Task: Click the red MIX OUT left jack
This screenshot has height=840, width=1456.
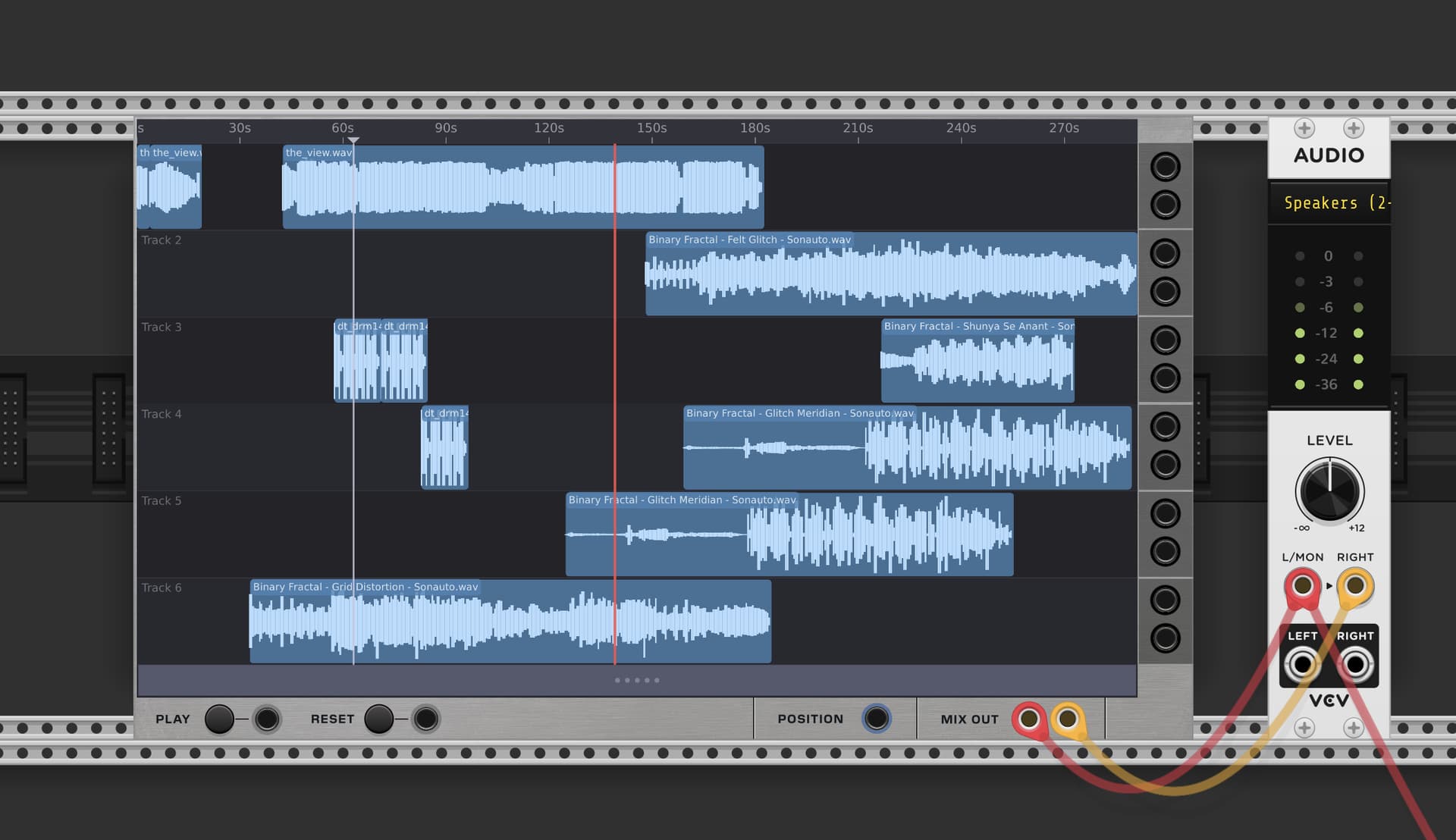Action: tap(1029, 718)
